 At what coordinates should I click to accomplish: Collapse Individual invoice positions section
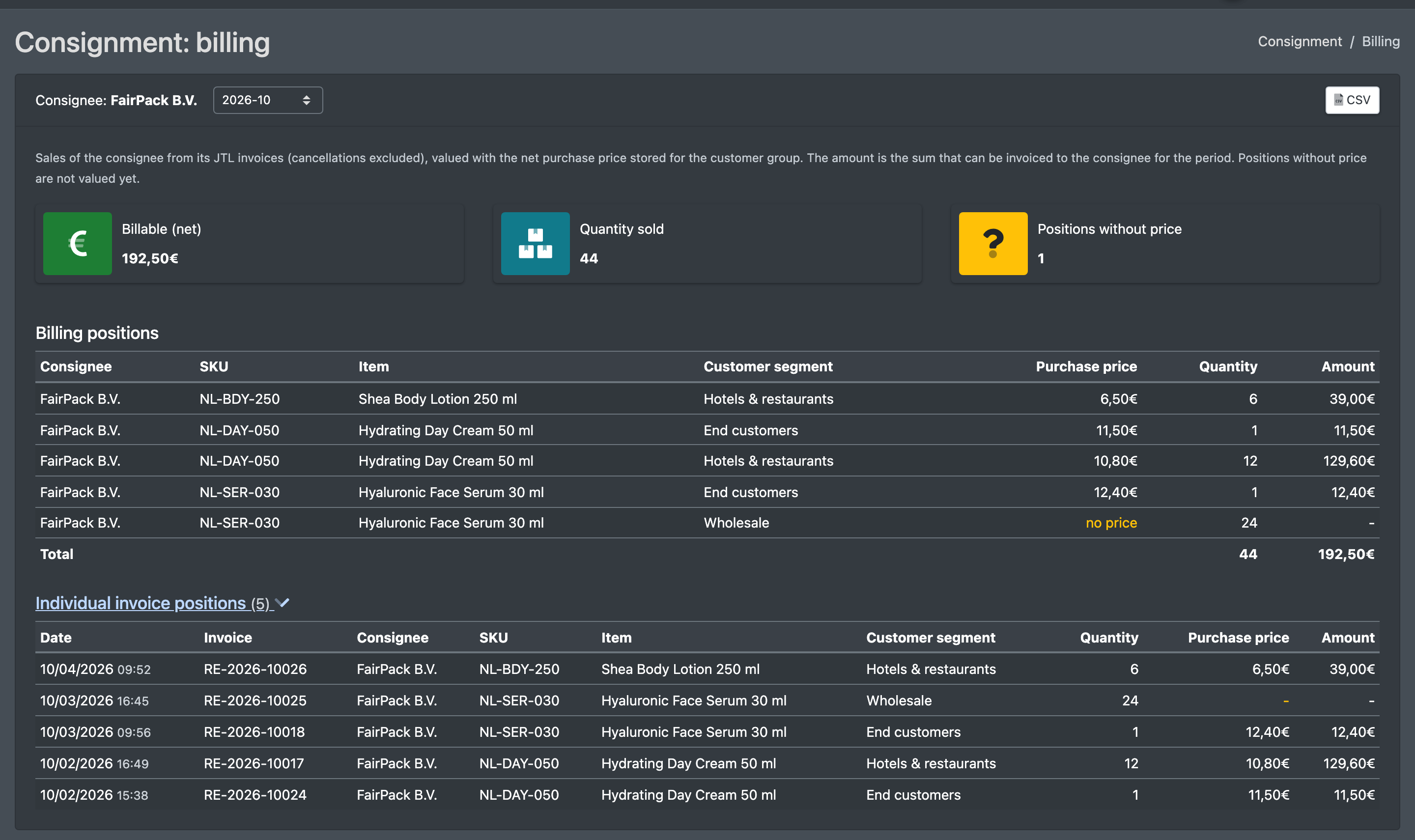point(163,603)
